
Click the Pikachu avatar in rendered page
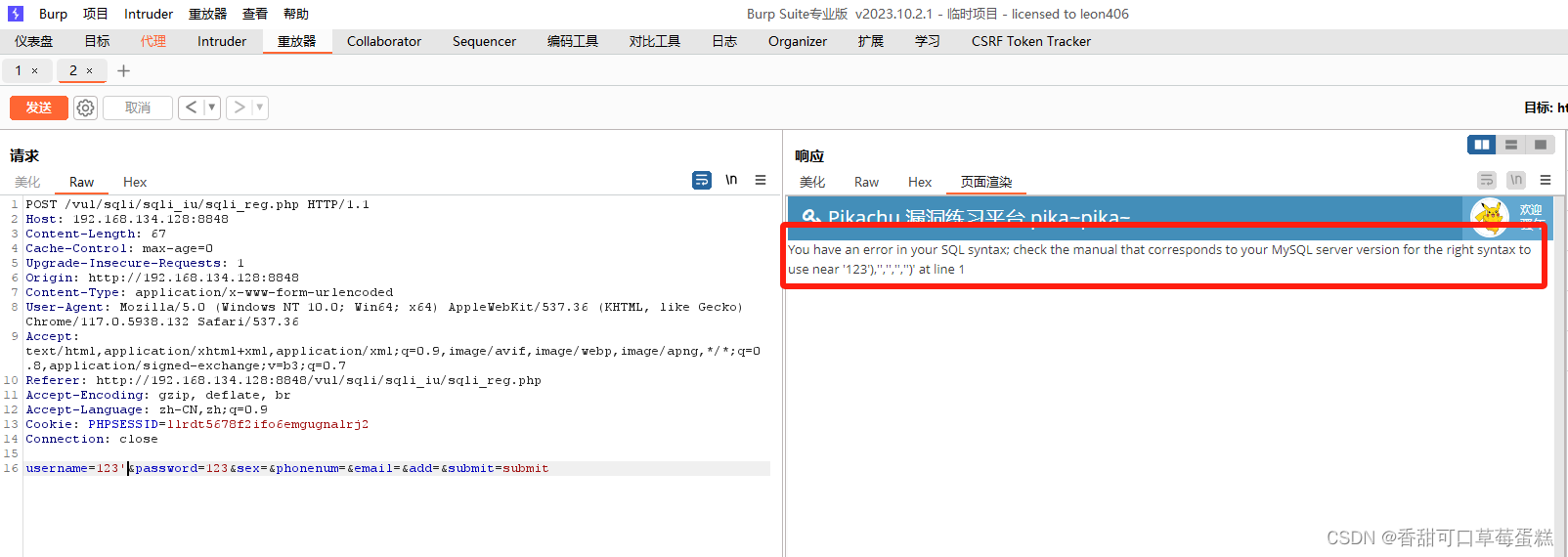(1489, 217)
